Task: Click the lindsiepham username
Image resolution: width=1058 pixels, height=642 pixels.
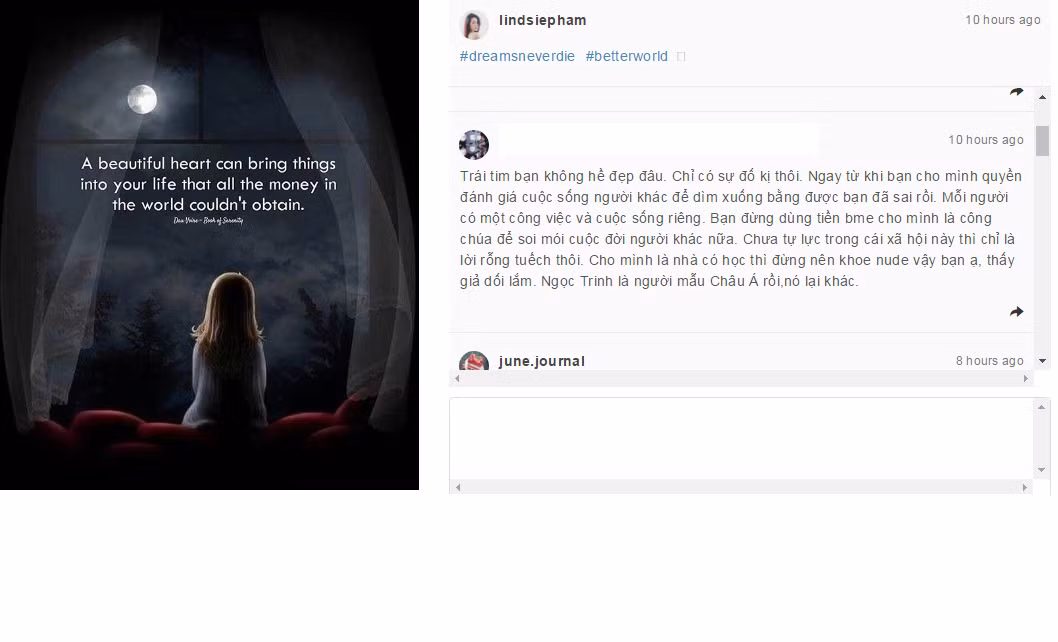Action: (542, 20)
